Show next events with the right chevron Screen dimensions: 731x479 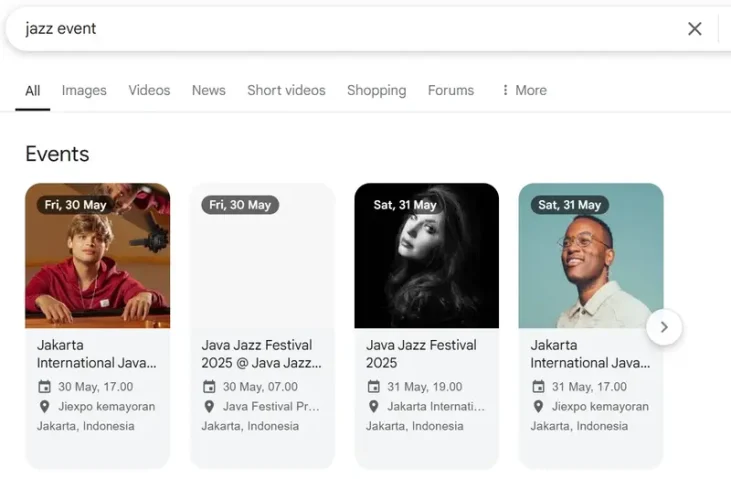point(664,327)
